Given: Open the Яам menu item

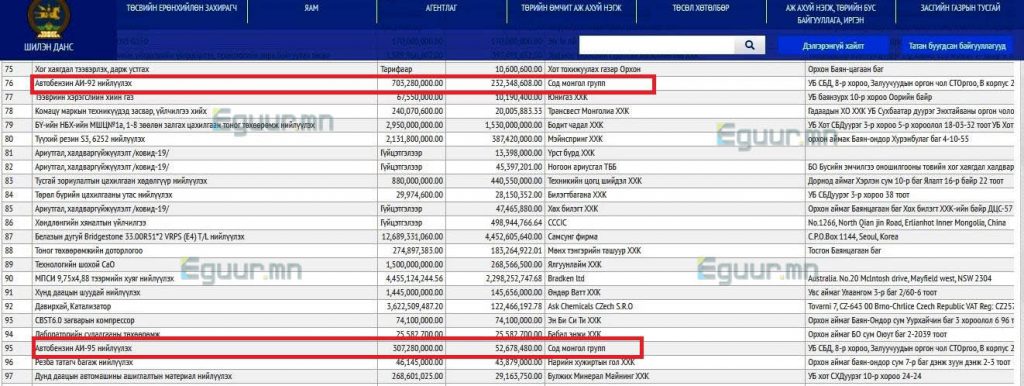Looking at the screenshot, I should pyautogui.click(x=311, y=9).
